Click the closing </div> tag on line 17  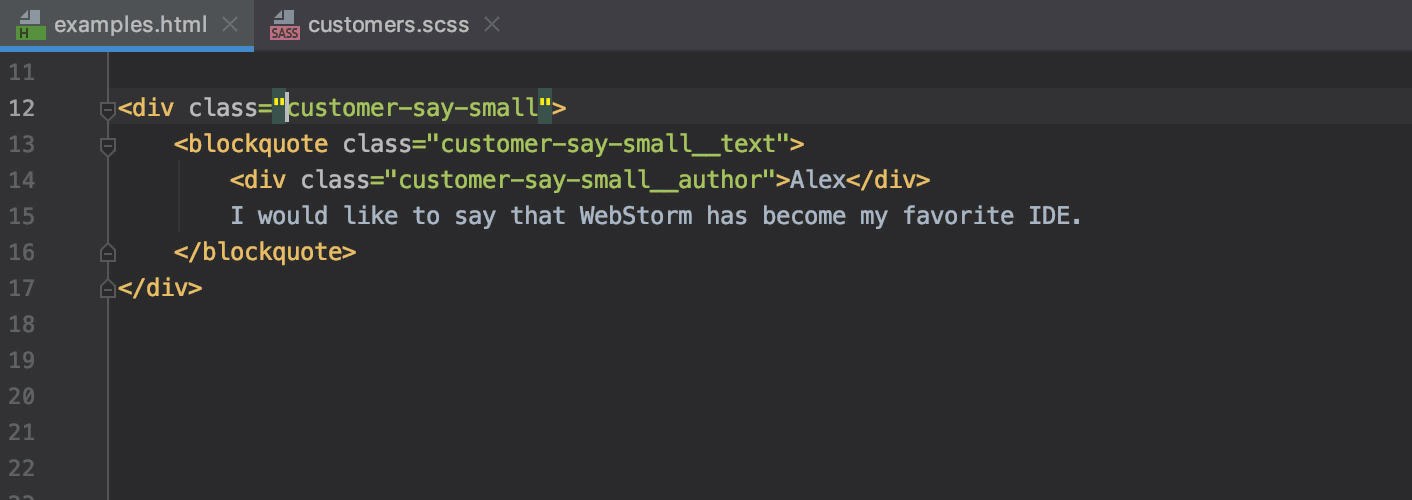coord(160,288)
